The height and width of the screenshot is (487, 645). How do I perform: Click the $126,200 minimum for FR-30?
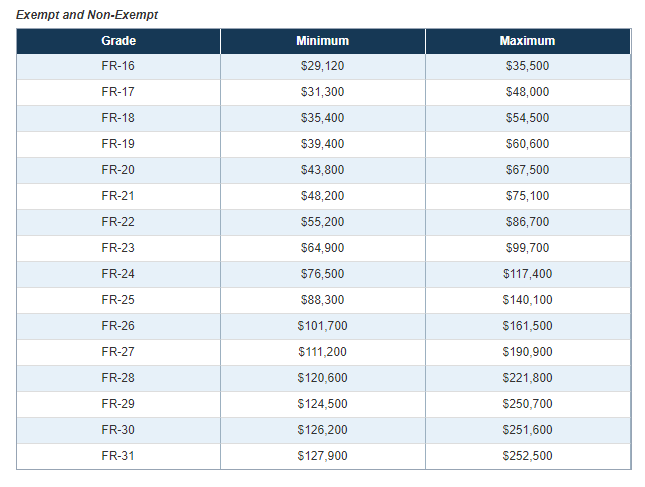click(322, 430)
